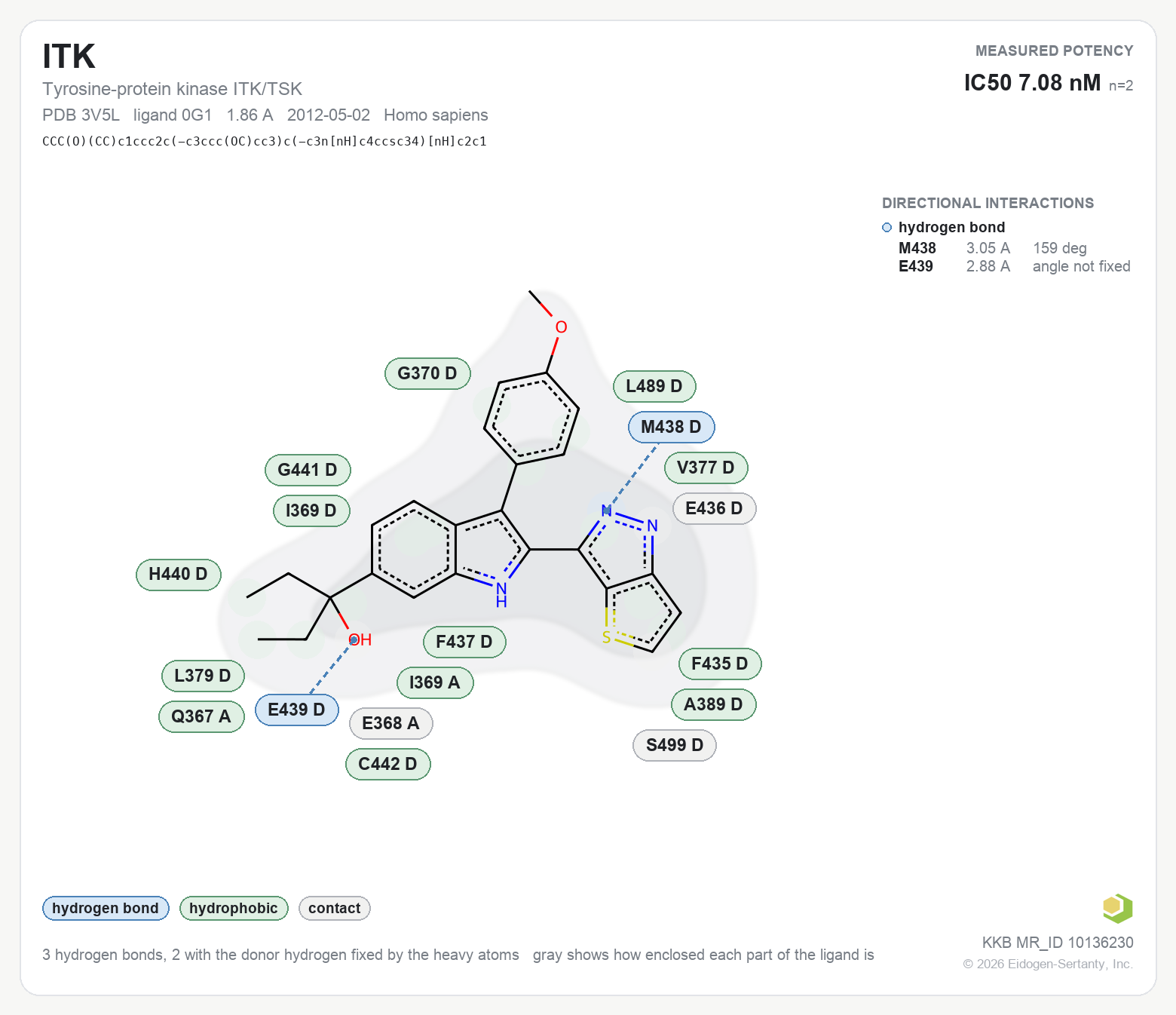Click the indole NH atom

501,594
